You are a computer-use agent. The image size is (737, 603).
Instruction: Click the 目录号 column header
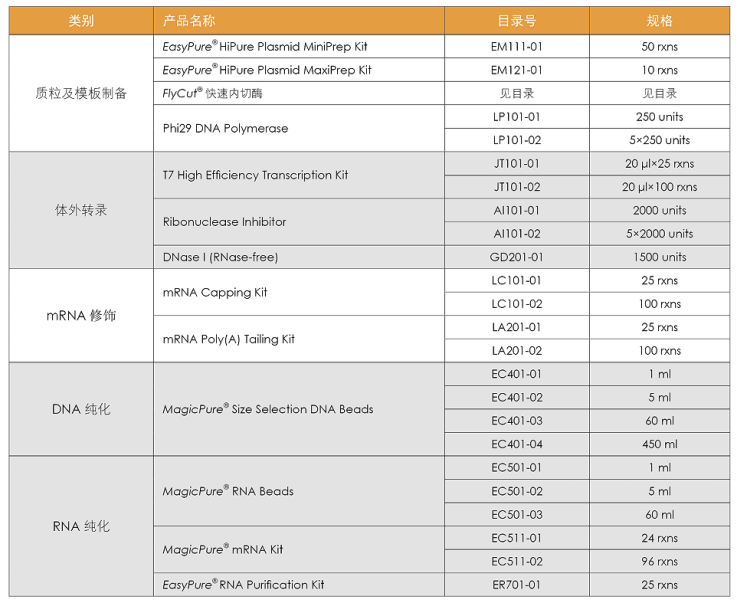coord(517,21)
